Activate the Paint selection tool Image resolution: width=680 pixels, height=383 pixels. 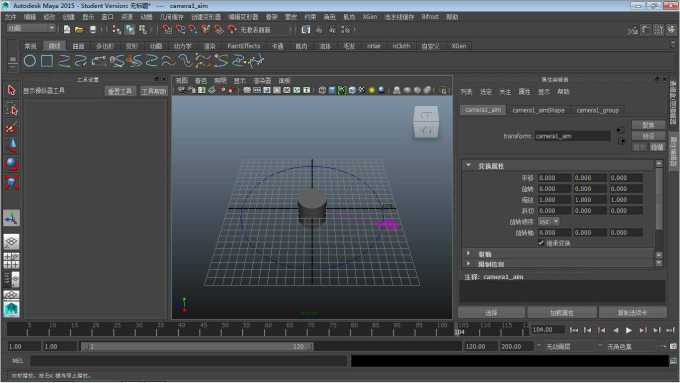click(x=12, y=128)
